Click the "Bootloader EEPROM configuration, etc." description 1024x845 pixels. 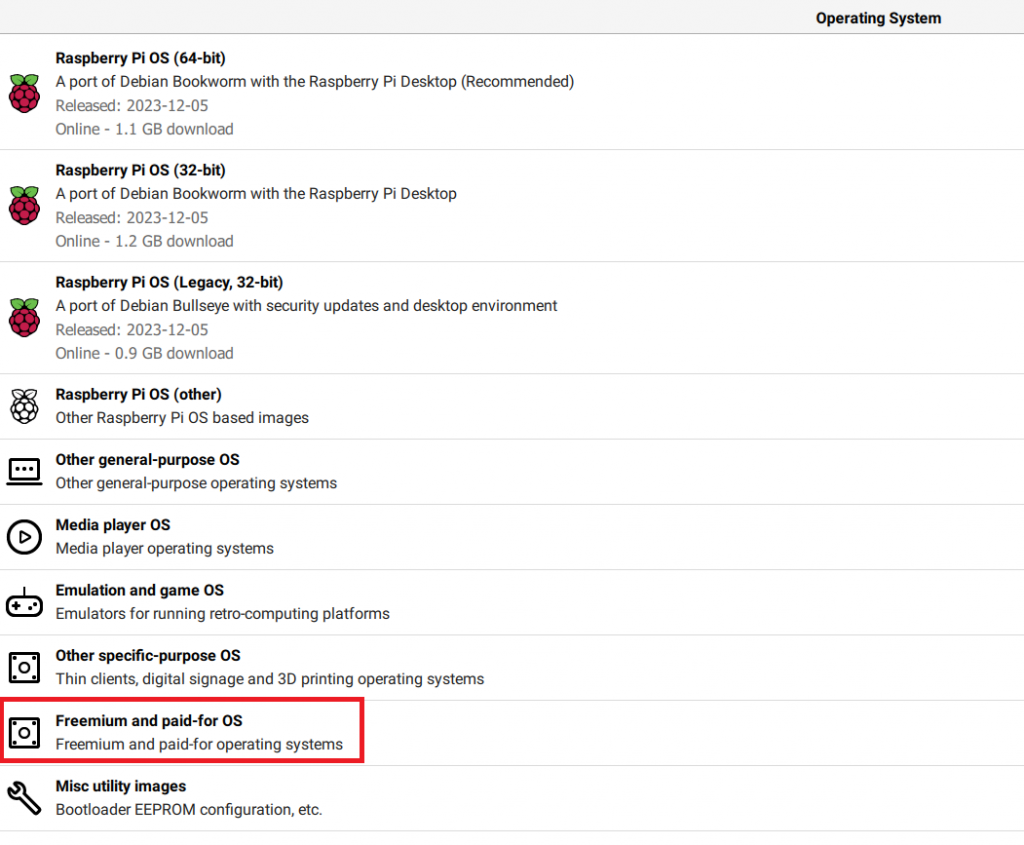coord(189,810)
